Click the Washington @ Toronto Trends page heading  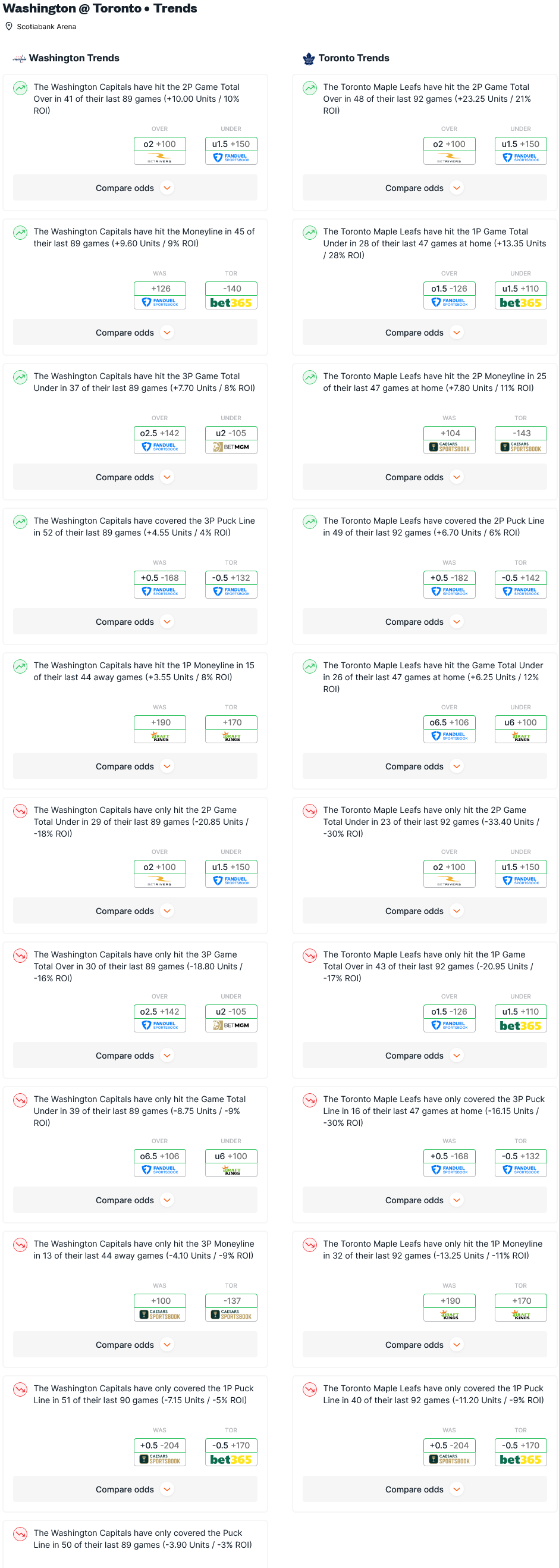(x=100, y=8)
